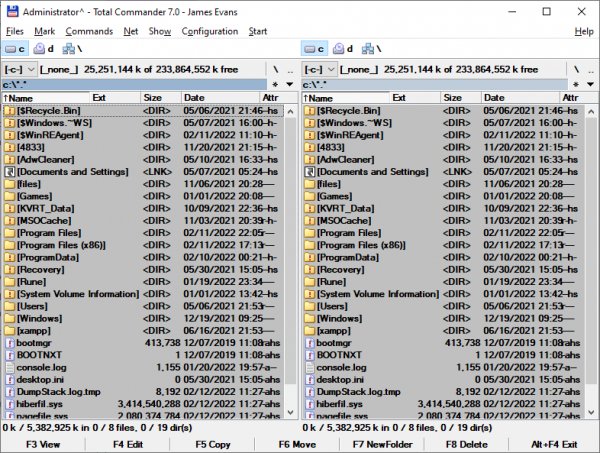Screen dimensions: 600x453
Task: Open the Configuration menu
Action: 210,31
